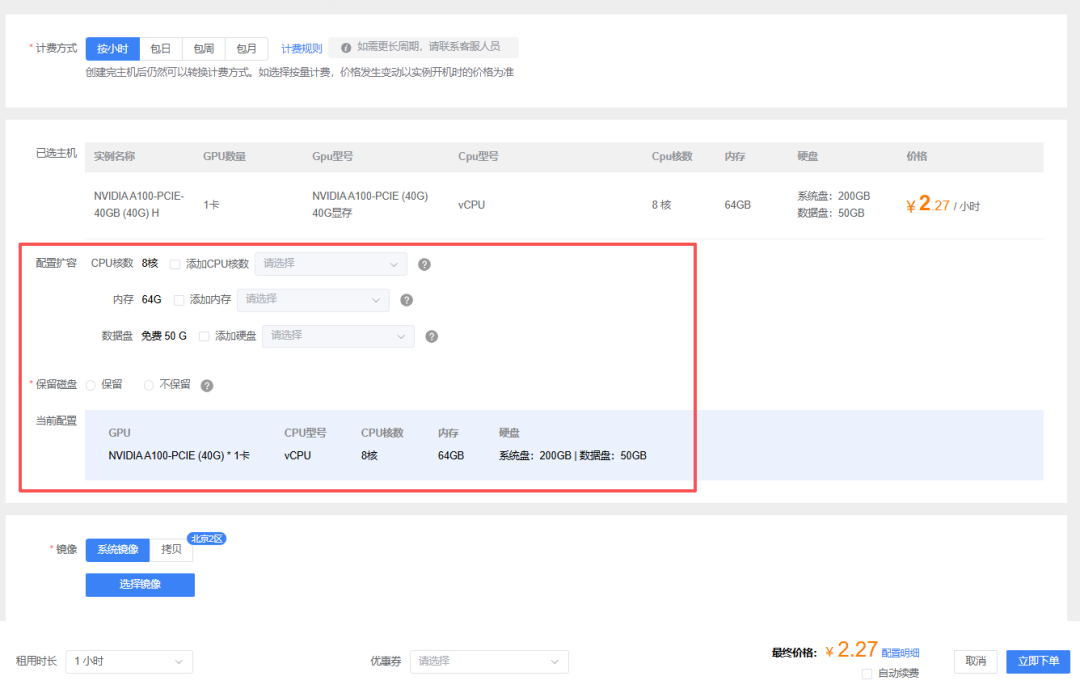This screenshot has width=1080, height=689.
Task: Toggle the 自动续费 checkbox
Action: [867, 674]
